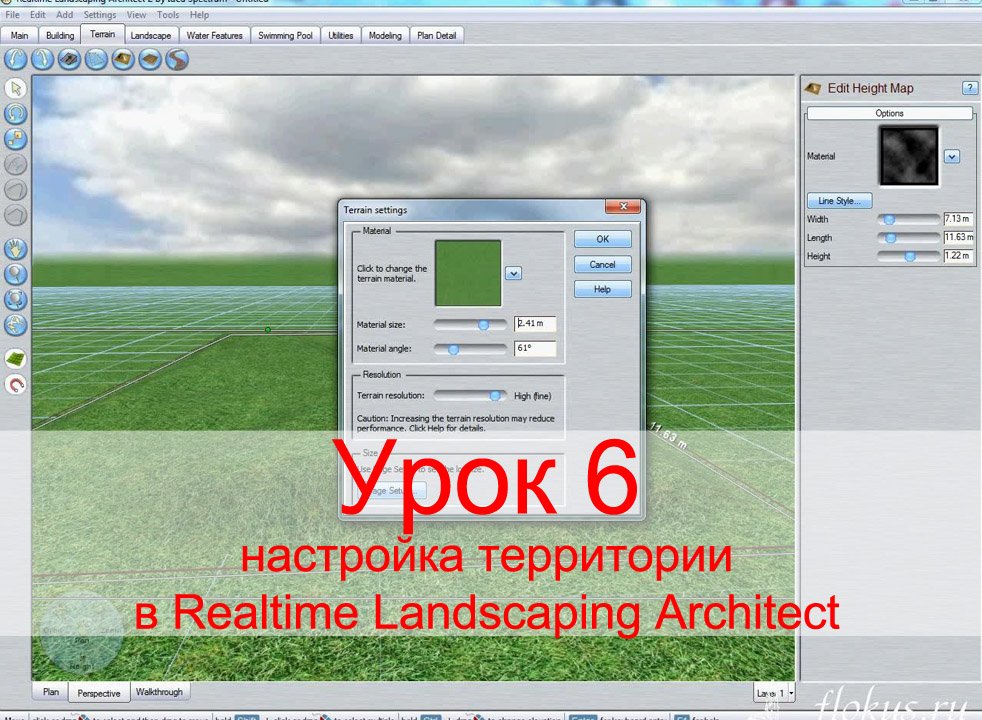Click the Material size slider handle
The height and width of the screenshot is (720, 982).
(x=483, y=325)
